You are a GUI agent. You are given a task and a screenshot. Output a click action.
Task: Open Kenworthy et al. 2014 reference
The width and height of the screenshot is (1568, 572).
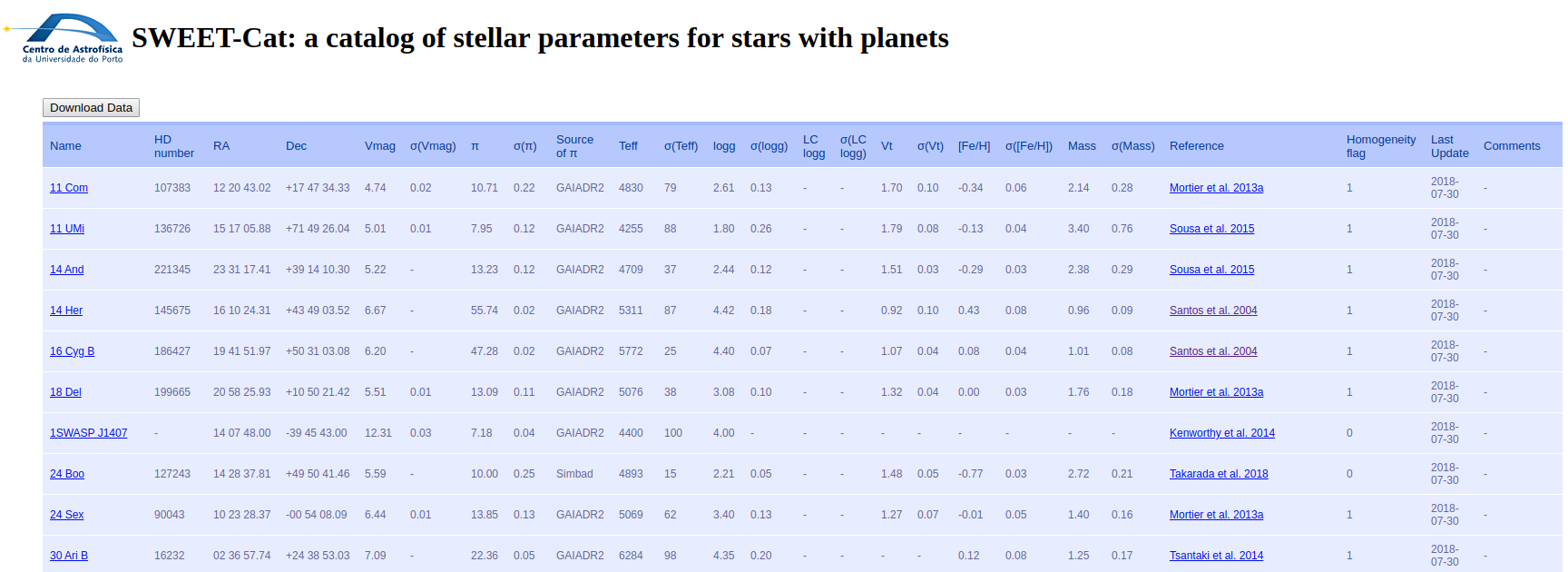pos(1221,433)
